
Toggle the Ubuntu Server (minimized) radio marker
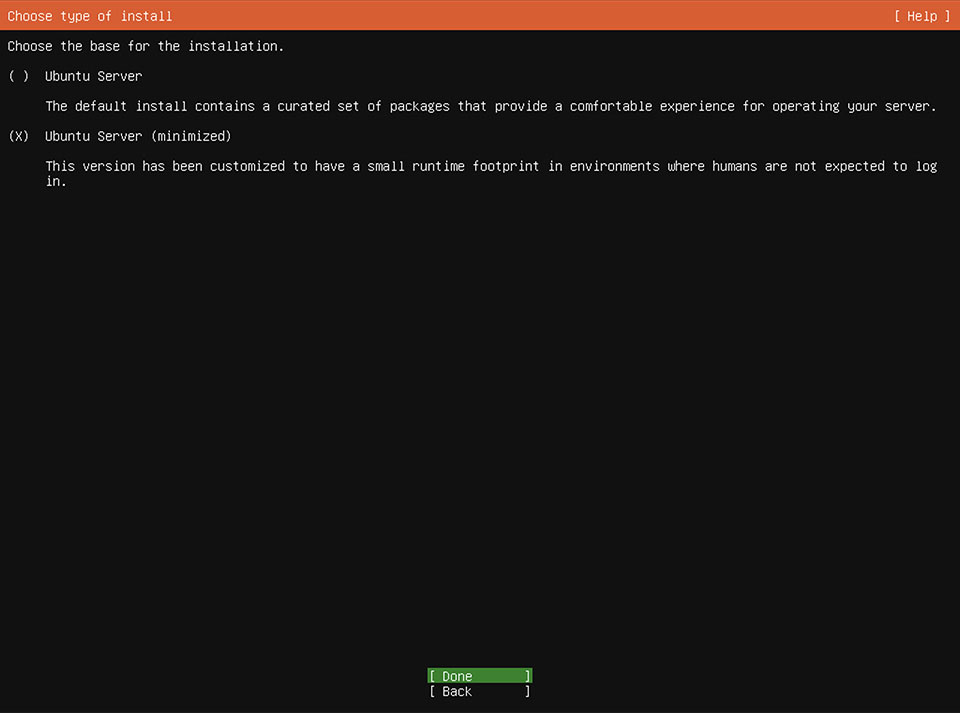pos(18,136)
